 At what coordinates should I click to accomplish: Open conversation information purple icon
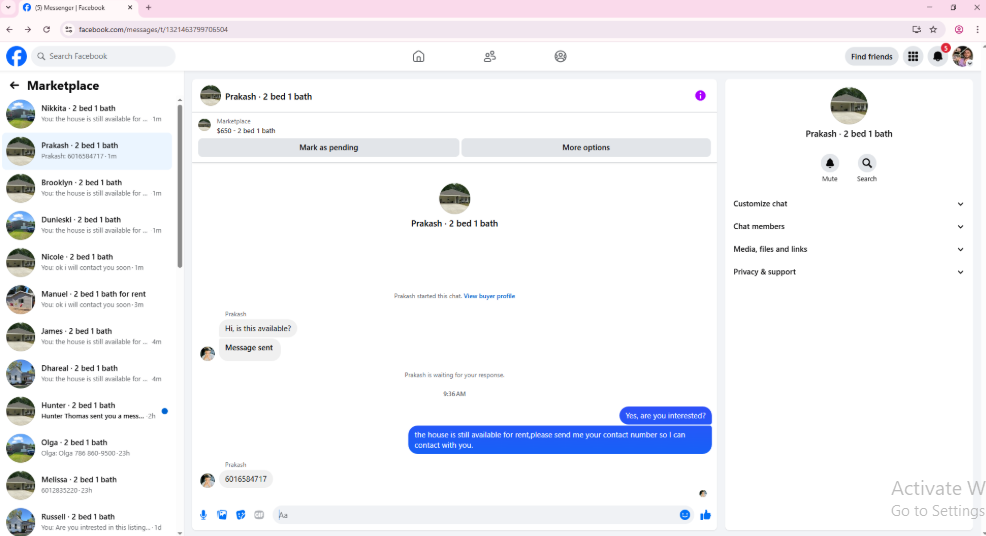(700, 96)
